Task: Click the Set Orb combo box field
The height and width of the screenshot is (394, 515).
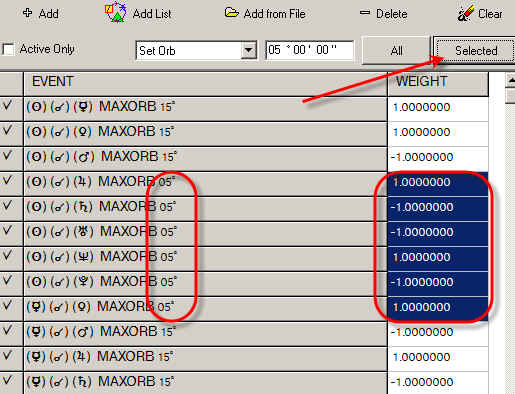Action: pyautogui.click(x=196, y=51)
